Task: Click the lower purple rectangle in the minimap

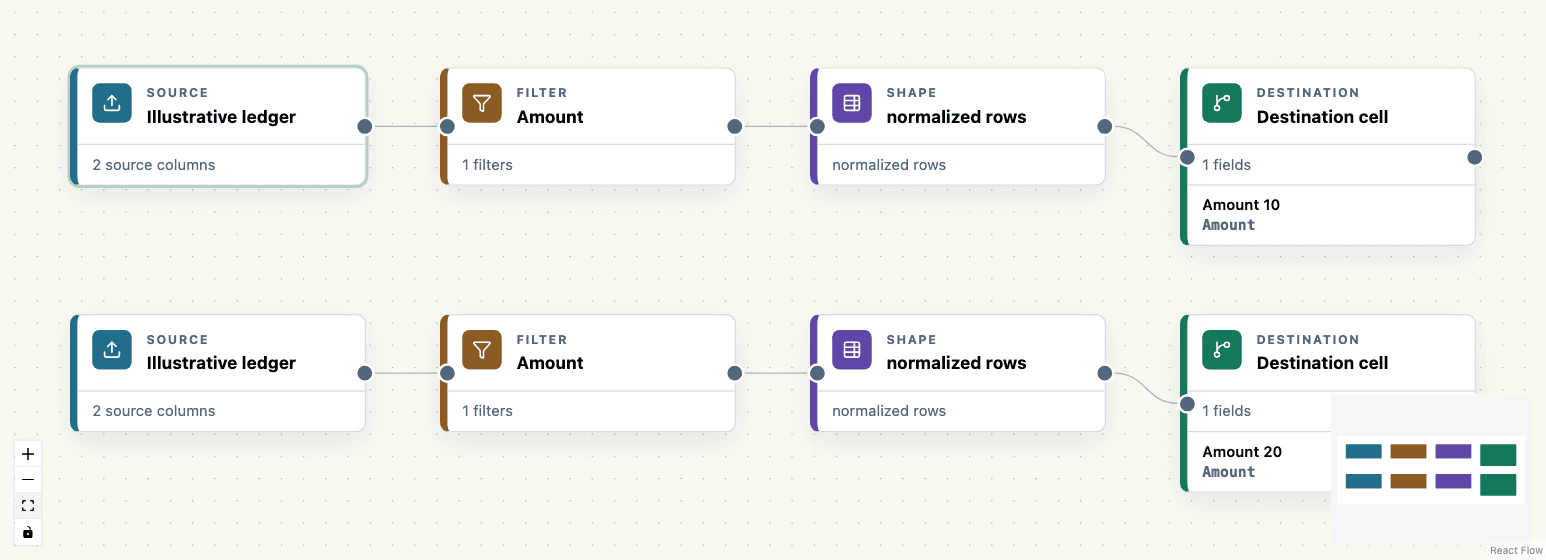Action: tap(1453, 481)
